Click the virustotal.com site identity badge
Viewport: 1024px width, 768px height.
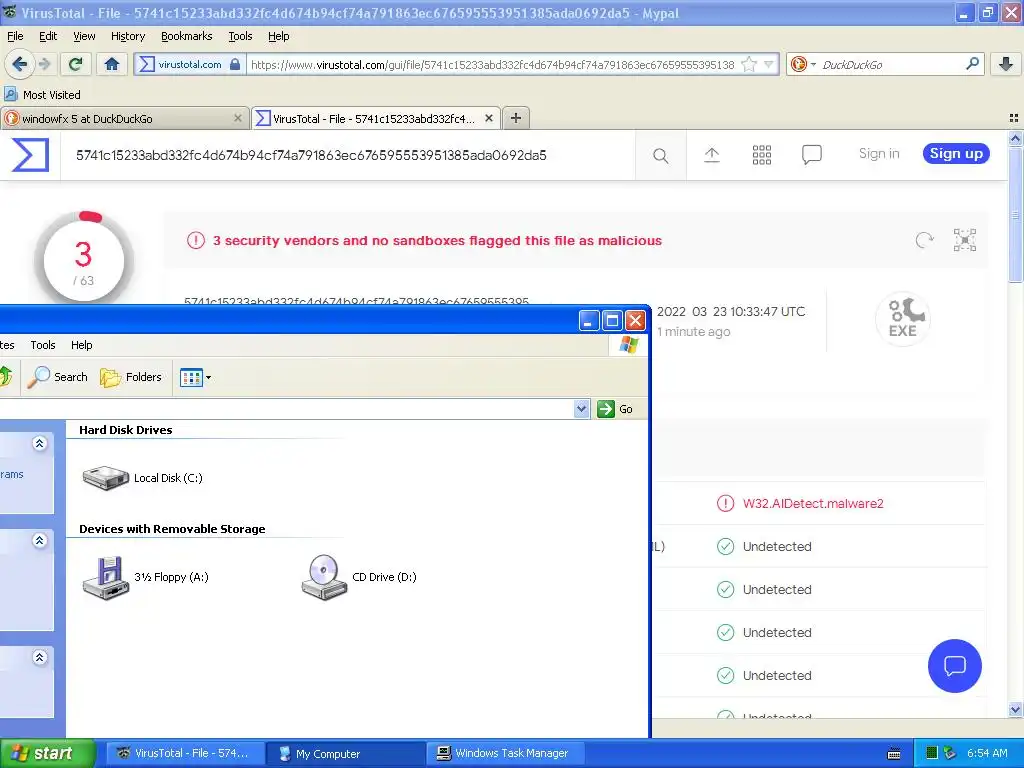[x=189, y=64]
